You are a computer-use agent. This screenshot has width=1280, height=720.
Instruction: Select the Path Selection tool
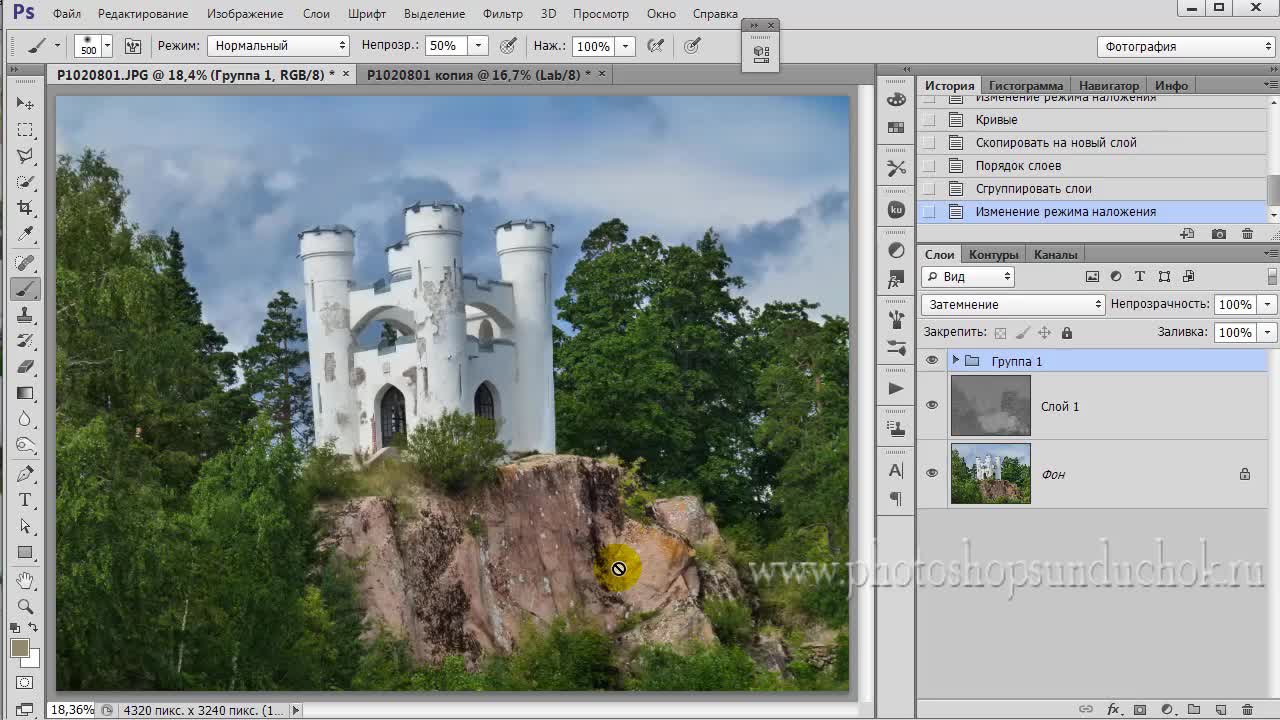pos(25,526)
